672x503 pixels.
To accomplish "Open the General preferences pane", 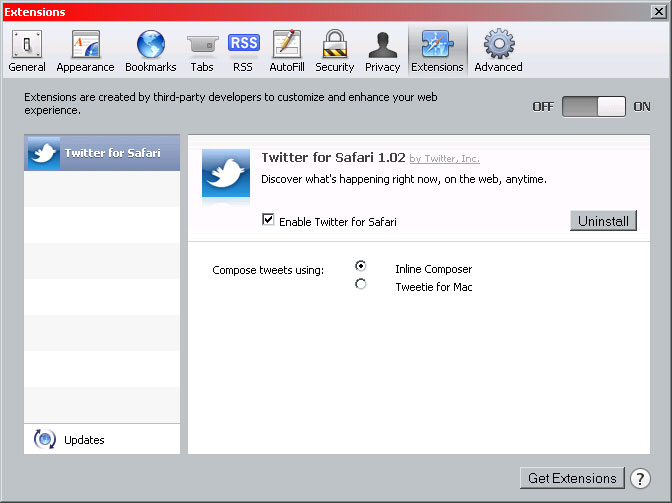I will [27, 51].
